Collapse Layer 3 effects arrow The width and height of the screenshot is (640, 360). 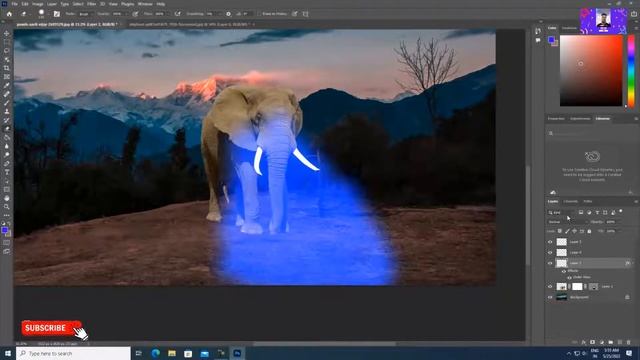(633, 263)
